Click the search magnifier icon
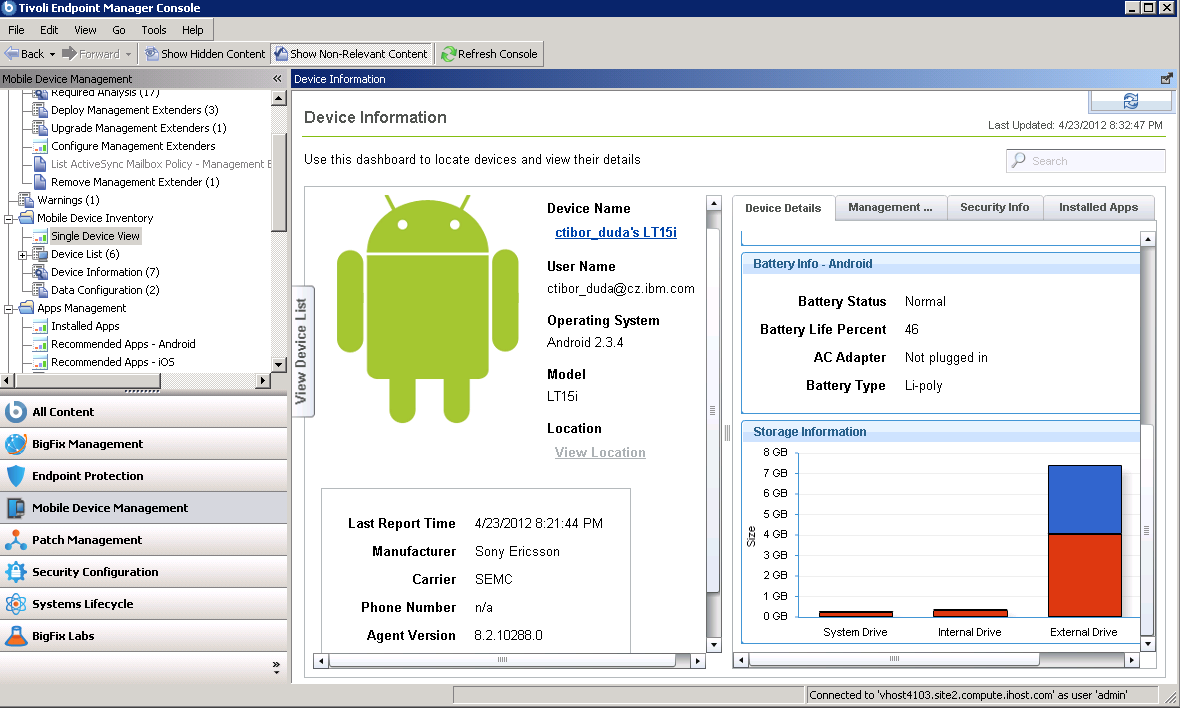Viewport: 1180px width, 708px height. pos(1019,160)
